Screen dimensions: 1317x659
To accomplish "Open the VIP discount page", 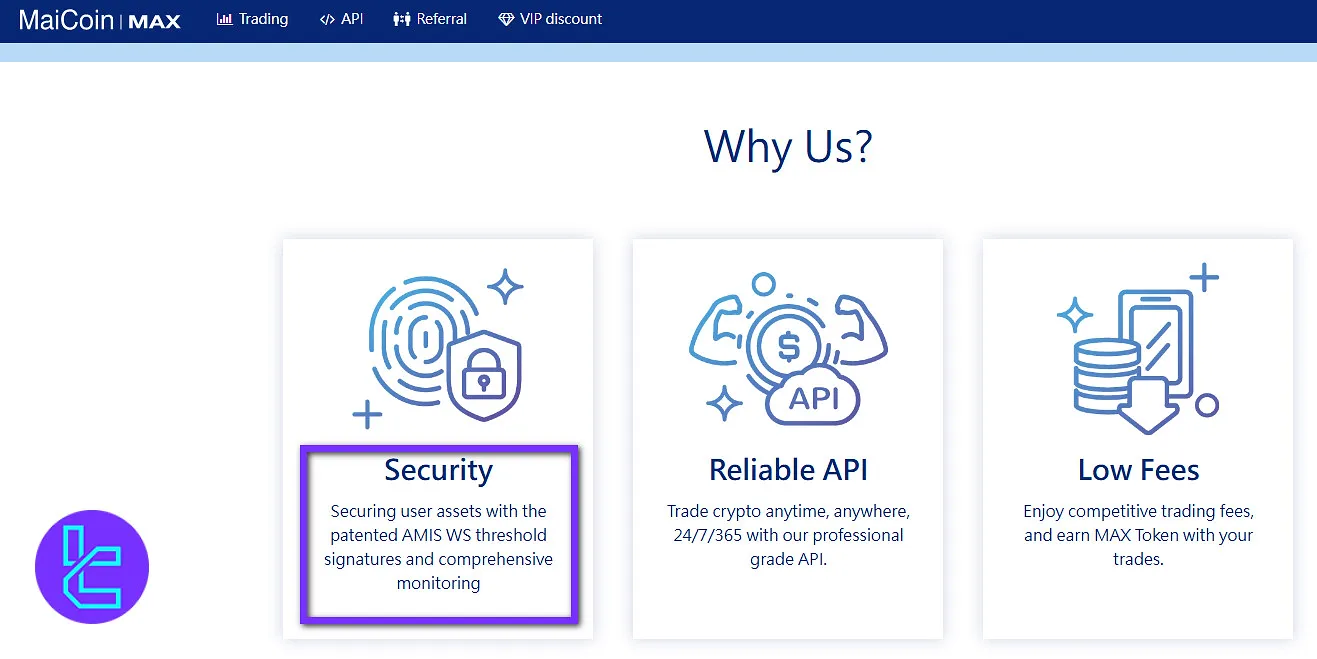I will tap(550, 19).
